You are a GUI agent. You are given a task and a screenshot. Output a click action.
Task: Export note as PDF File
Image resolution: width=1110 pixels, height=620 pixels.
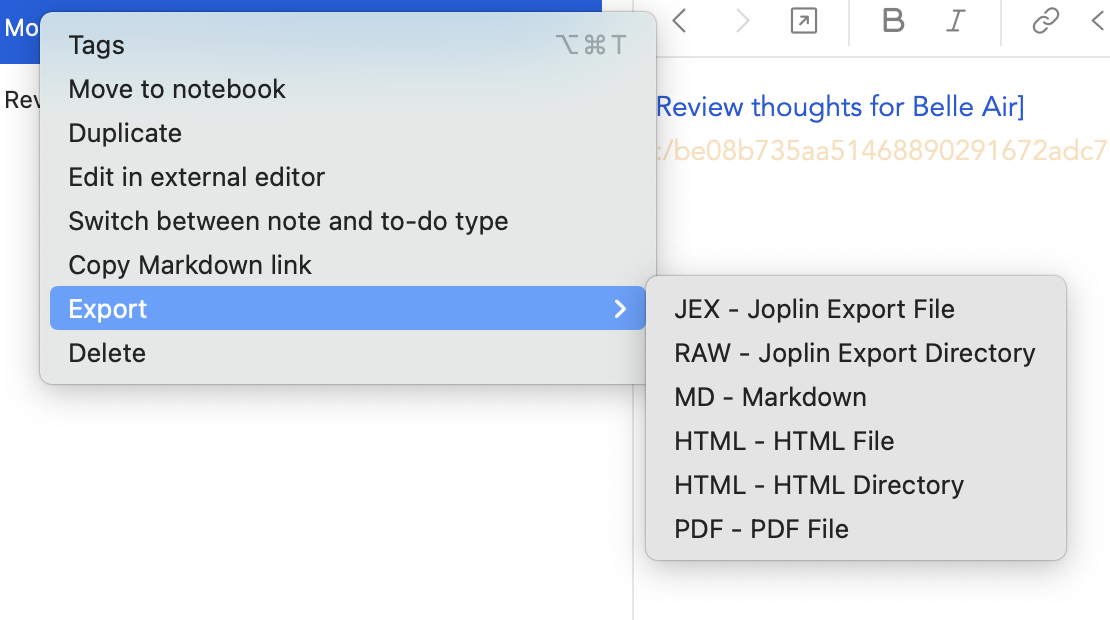coord(761,529)
